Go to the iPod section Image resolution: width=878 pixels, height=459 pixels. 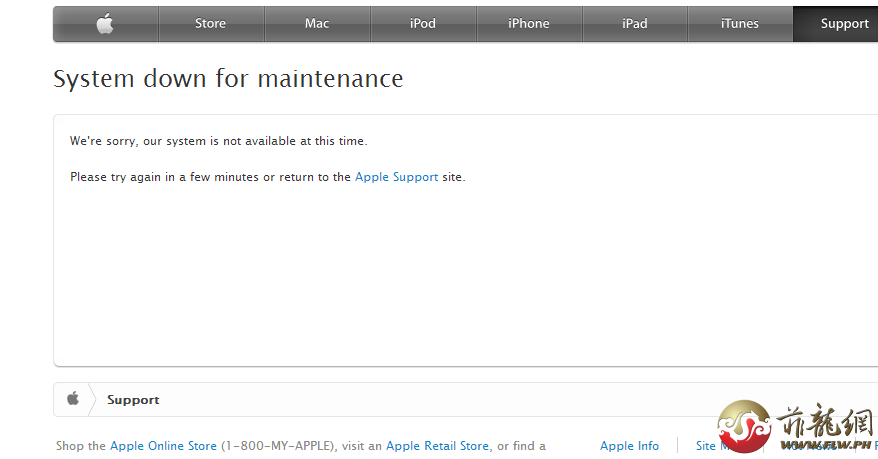click(x=423, y=24)
